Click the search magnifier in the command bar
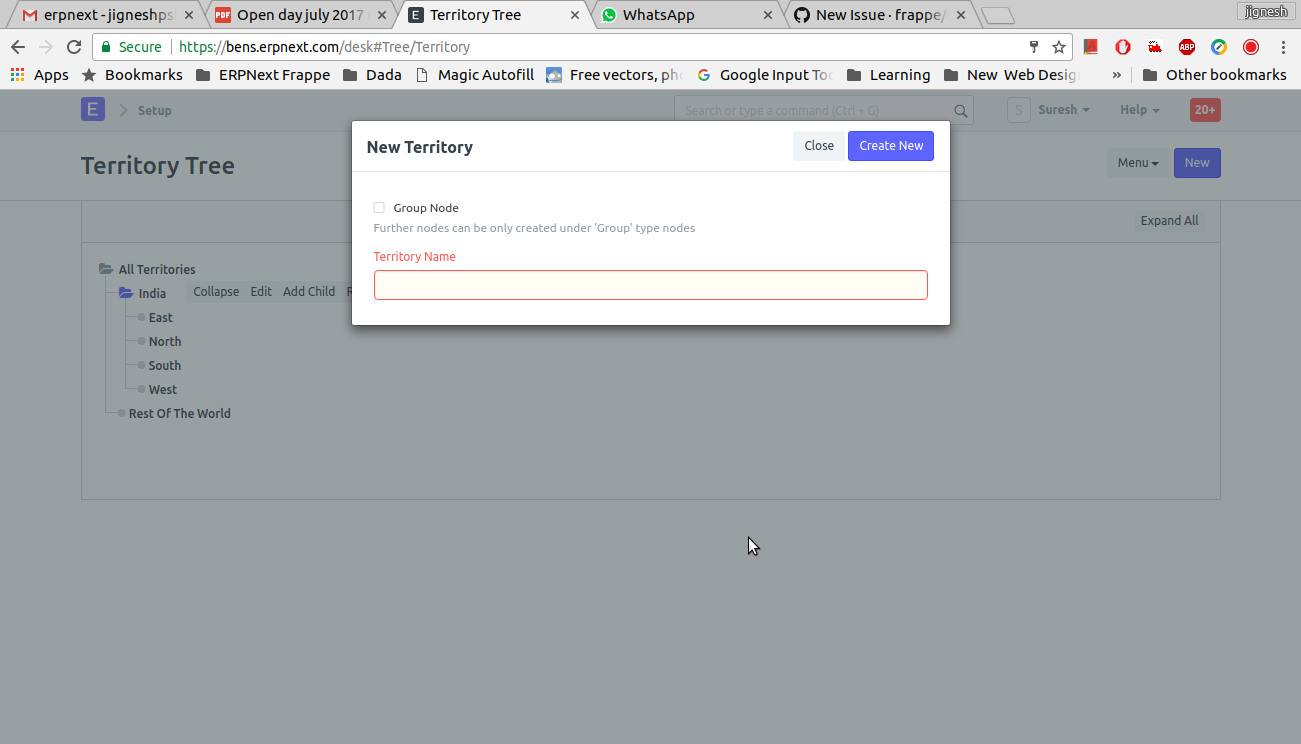 [x=960, y=110]
